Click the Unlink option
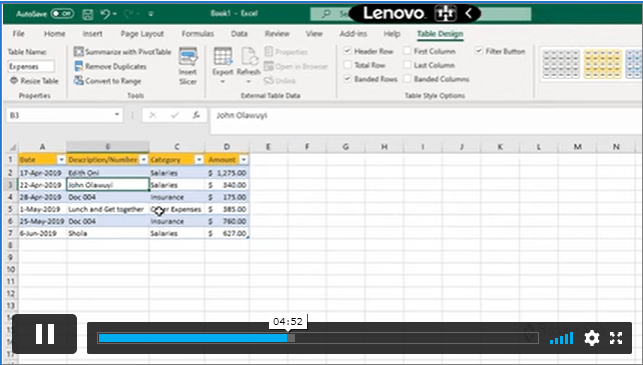643x365 pixels. pyautogui.click(x=280, y=81)
